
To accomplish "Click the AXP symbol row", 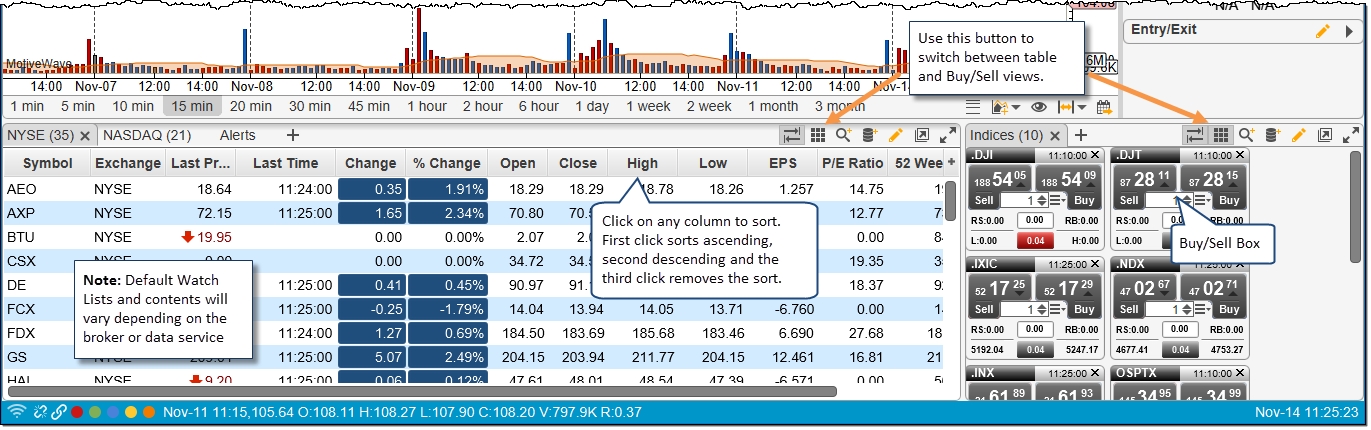I will [x=472, y=213].
